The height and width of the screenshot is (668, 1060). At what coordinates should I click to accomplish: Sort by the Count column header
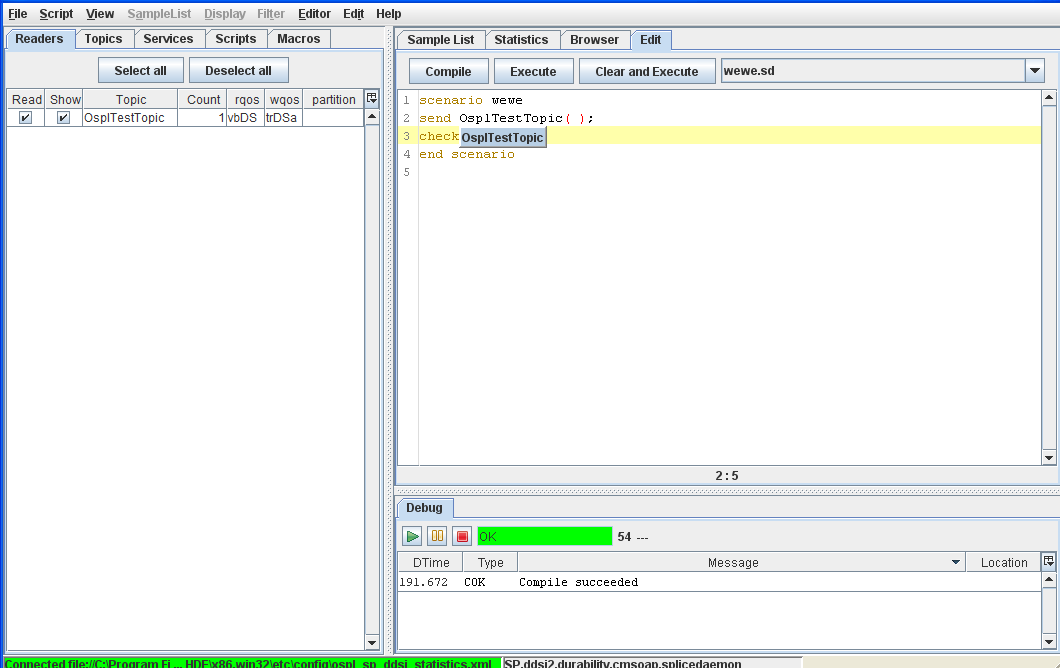[x=203, y=99]
